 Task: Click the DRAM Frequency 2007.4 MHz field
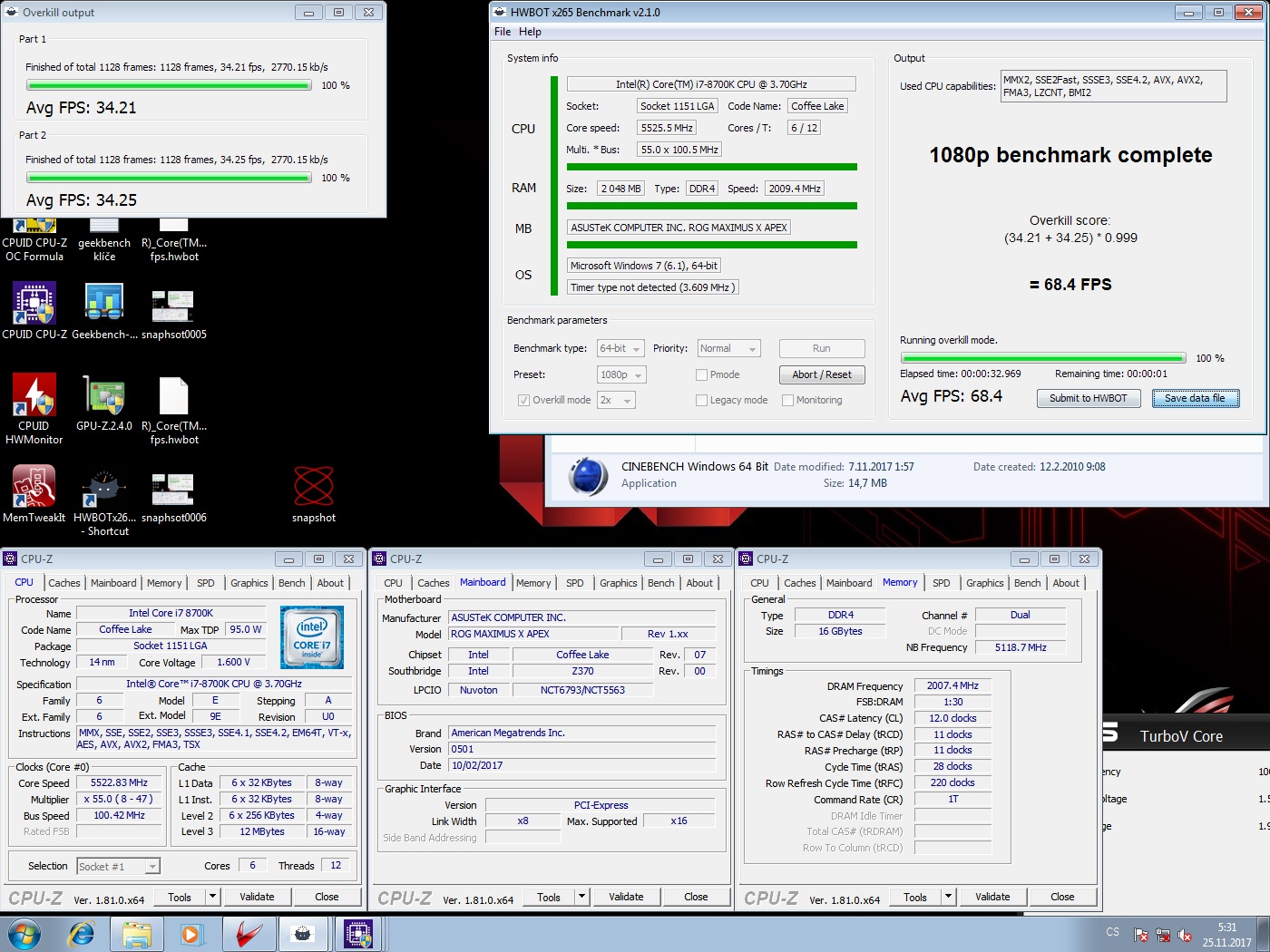tap(952, 685)
